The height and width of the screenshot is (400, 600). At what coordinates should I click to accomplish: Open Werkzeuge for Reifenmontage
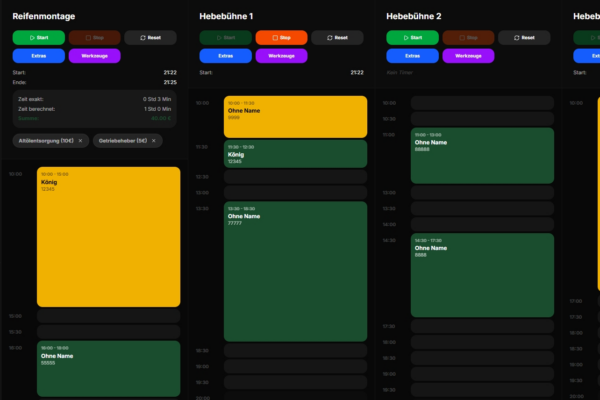[x=95, y=56]
